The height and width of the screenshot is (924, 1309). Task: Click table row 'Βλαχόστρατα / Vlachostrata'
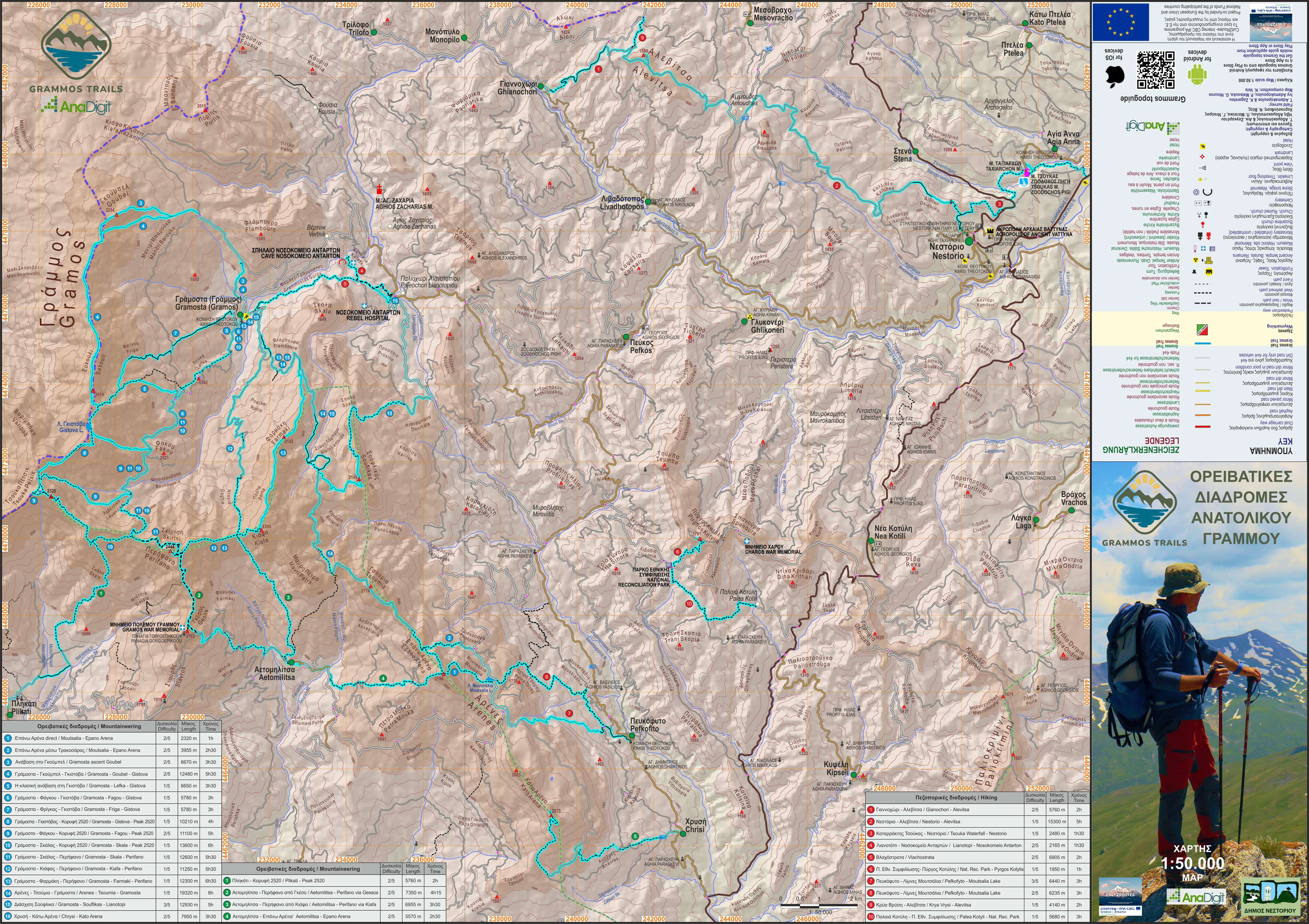977,857
